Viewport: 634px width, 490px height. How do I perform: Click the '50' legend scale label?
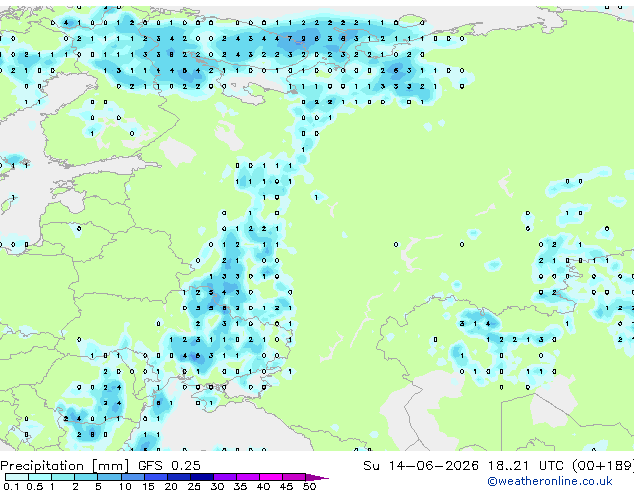[309, 486]
